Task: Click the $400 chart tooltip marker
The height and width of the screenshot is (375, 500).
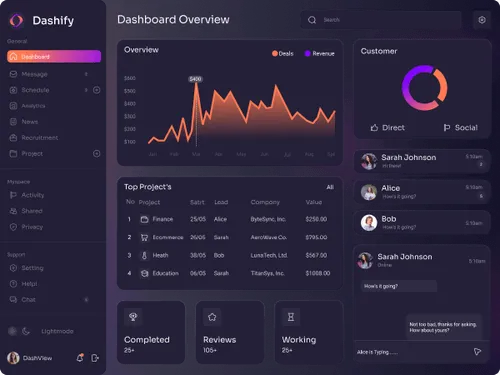Action: (x=195, y=79)
